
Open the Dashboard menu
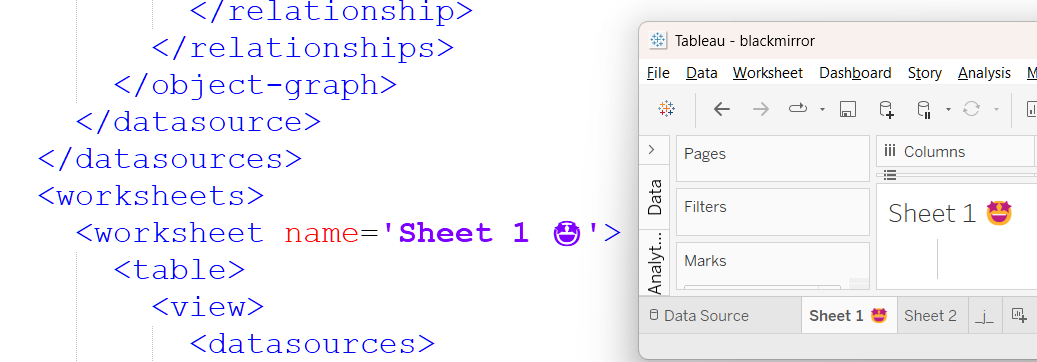(x=855, y=73)
